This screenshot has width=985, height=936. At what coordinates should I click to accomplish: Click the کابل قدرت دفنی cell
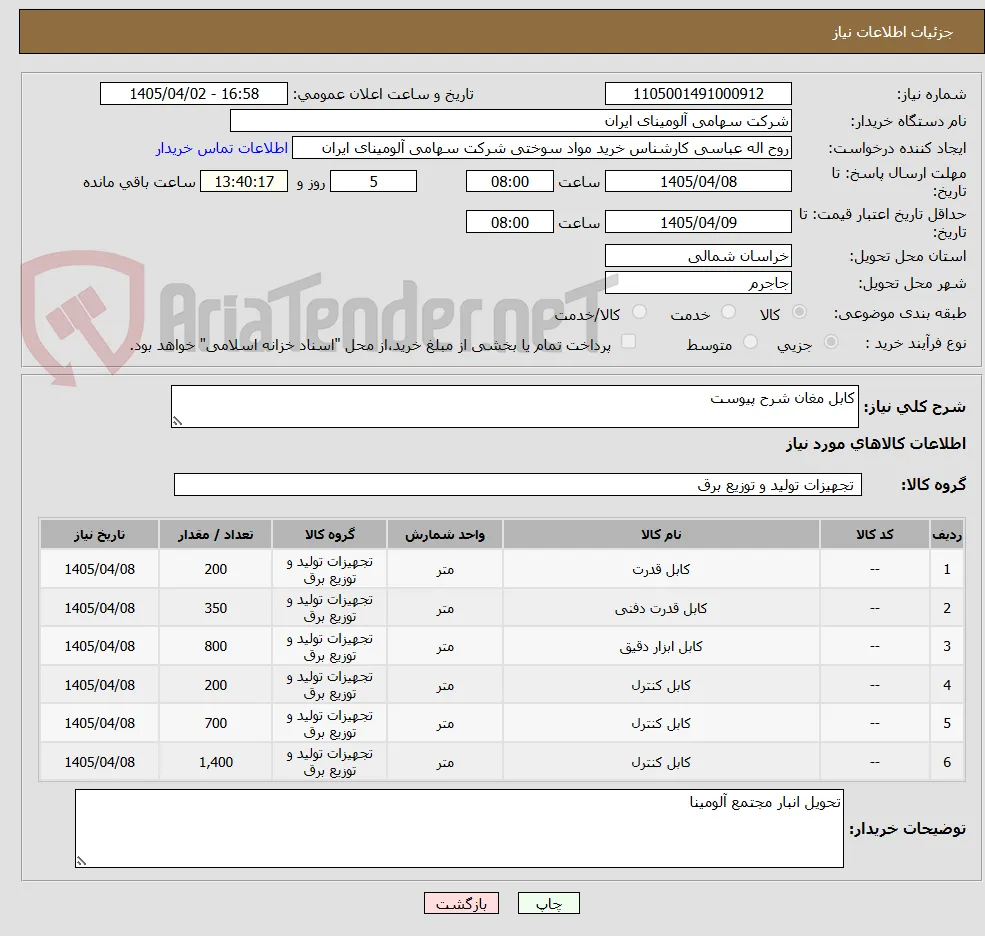(x=661, y=608)
